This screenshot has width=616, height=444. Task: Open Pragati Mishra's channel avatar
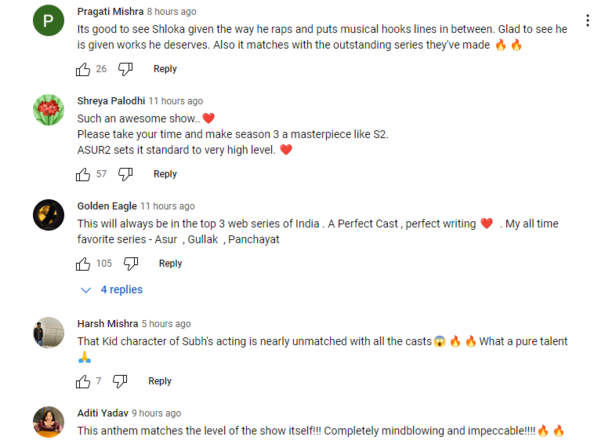[x=49, y=21]
